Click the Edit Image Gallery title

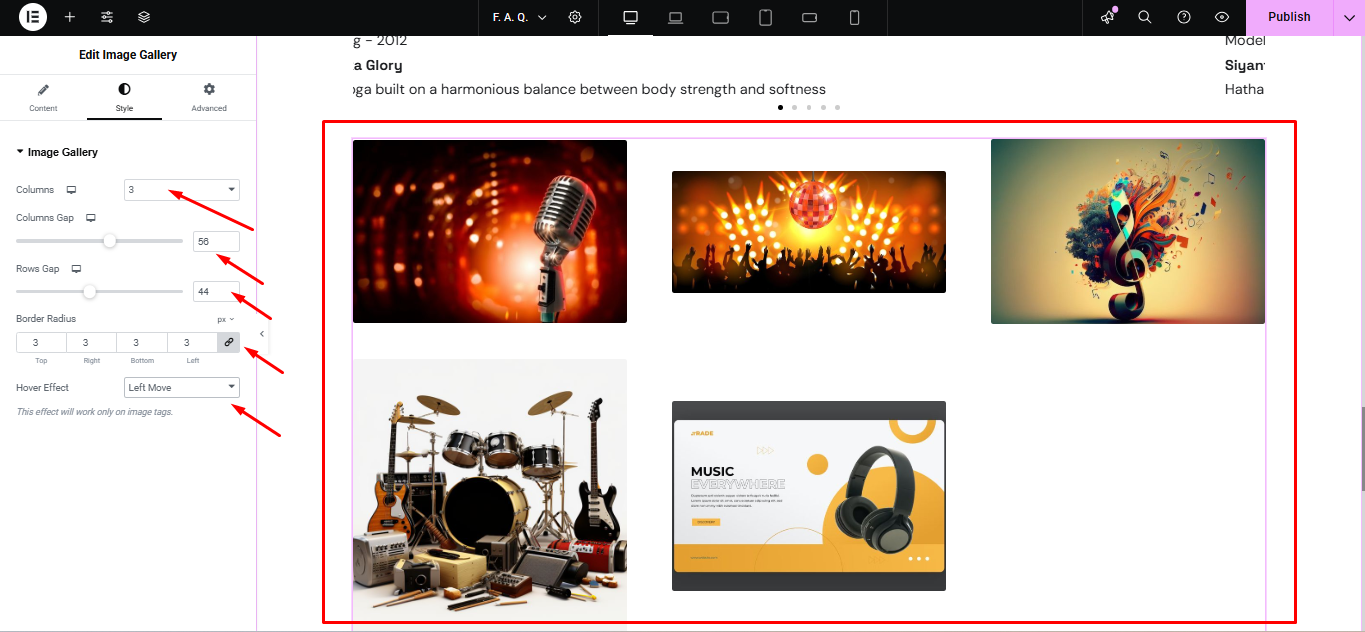point(128,55)
